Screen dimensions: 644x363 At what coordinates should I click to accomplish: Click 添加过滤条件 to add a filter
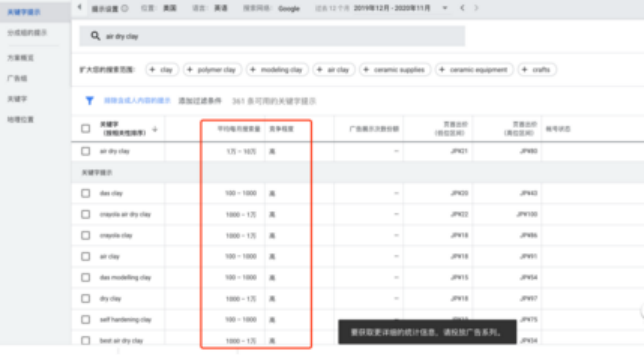(x=200, y=101)
